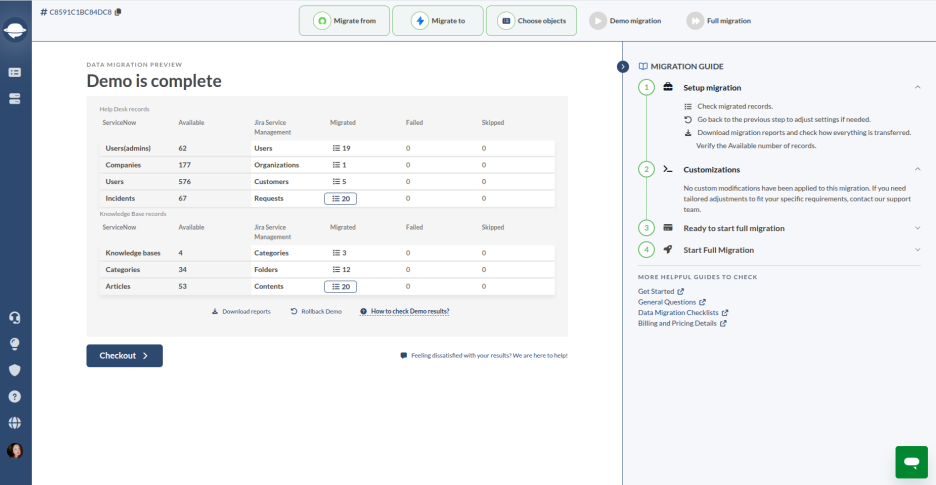Open migrated Users list showing 19
This screenshot has width=936, height=485.
(341, 148)
